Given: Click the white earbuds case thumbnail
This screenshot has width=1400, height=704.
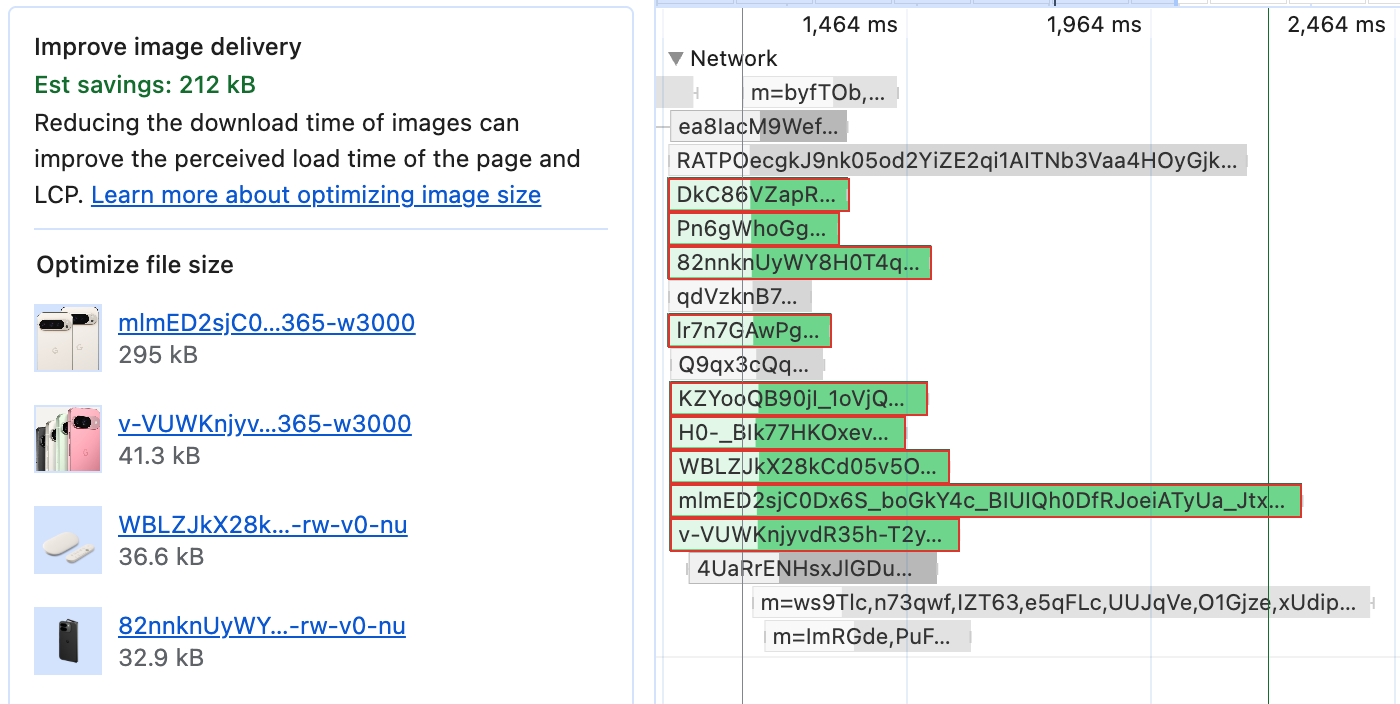Looking at the screenshot, I should pyautogui.click(x=68, y=540).
